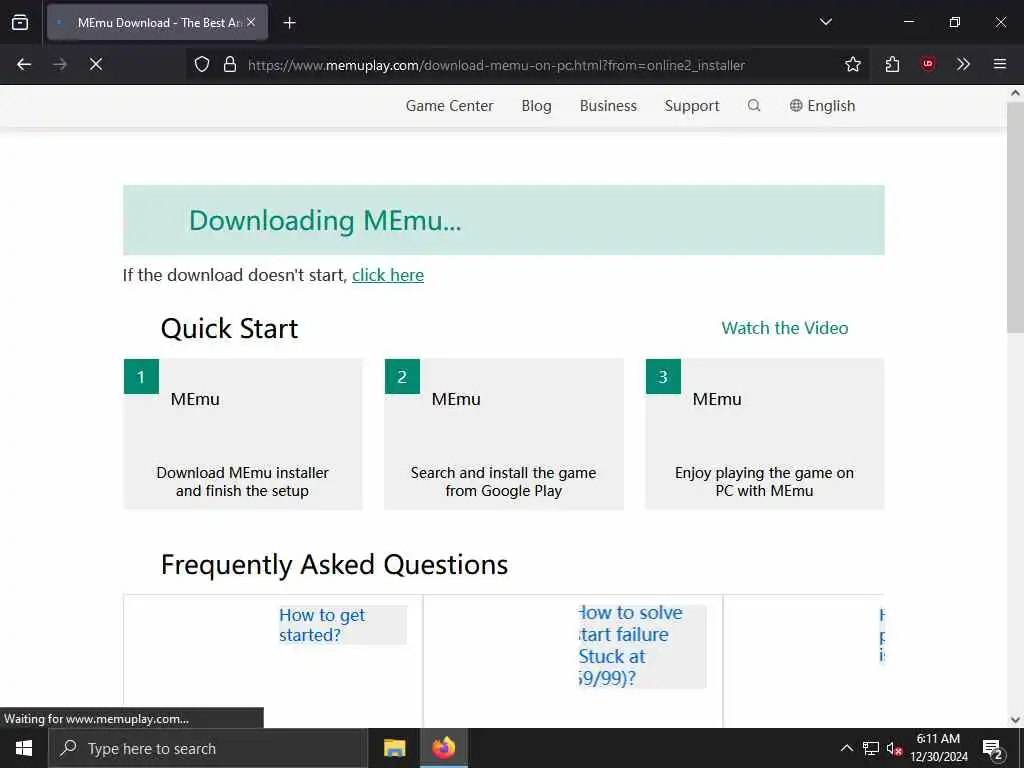Open a new tab with plus icon
Viewport: 1024px width, 768px height.
289,23
